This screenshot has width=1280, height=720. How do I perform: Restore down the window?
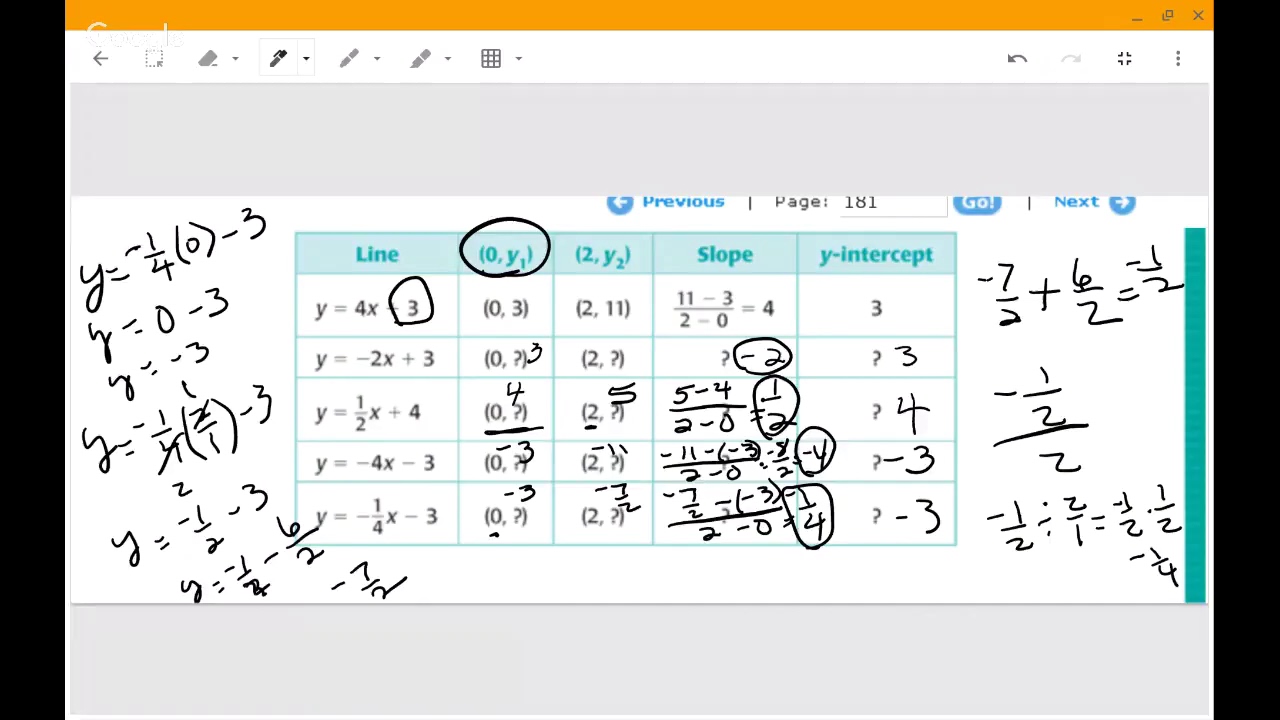[x=1167, y=16]
